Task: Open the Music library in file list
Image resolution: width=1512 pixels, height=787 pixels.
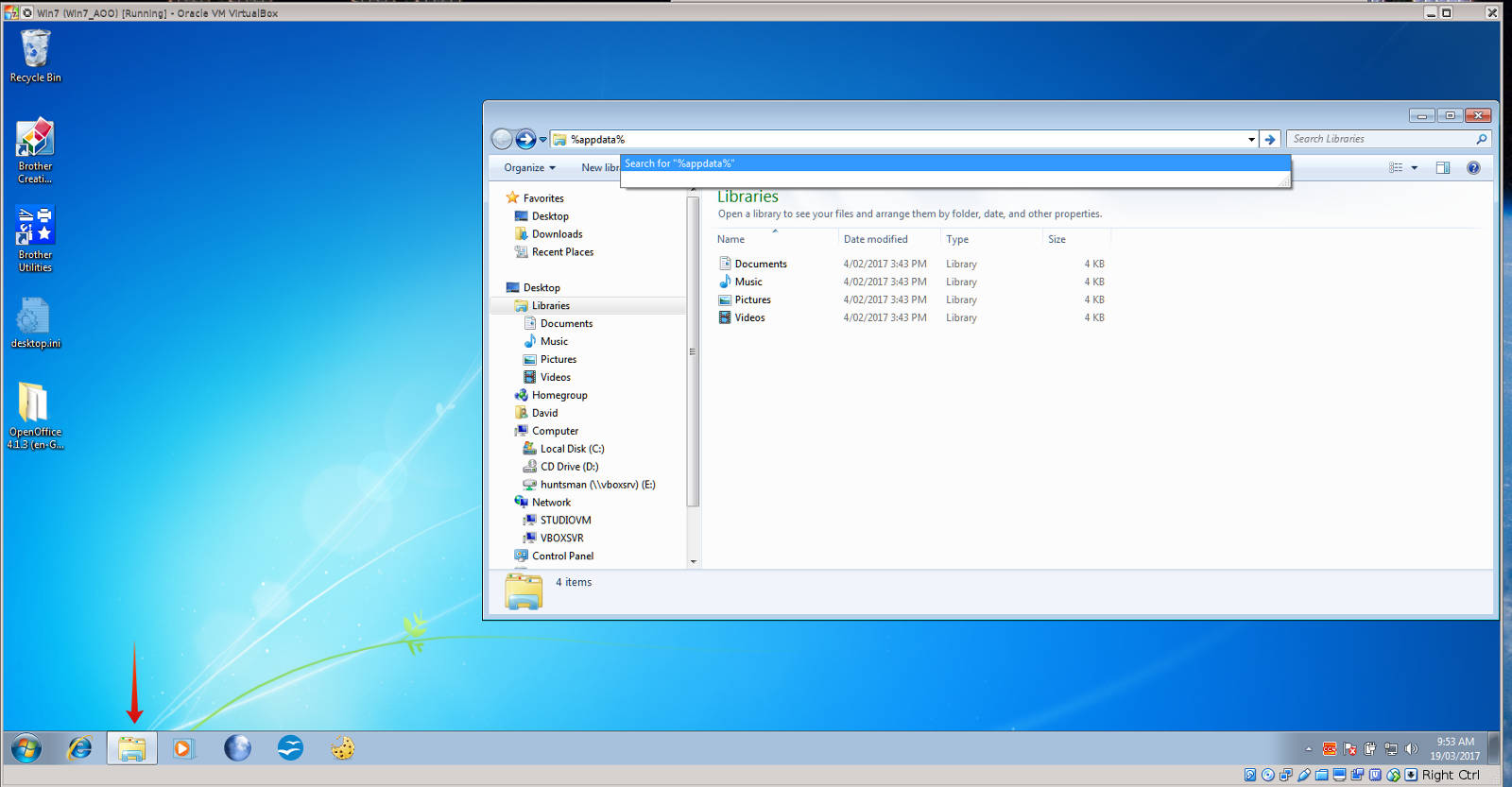Action: pyautogui.click(x=748, y=282)
